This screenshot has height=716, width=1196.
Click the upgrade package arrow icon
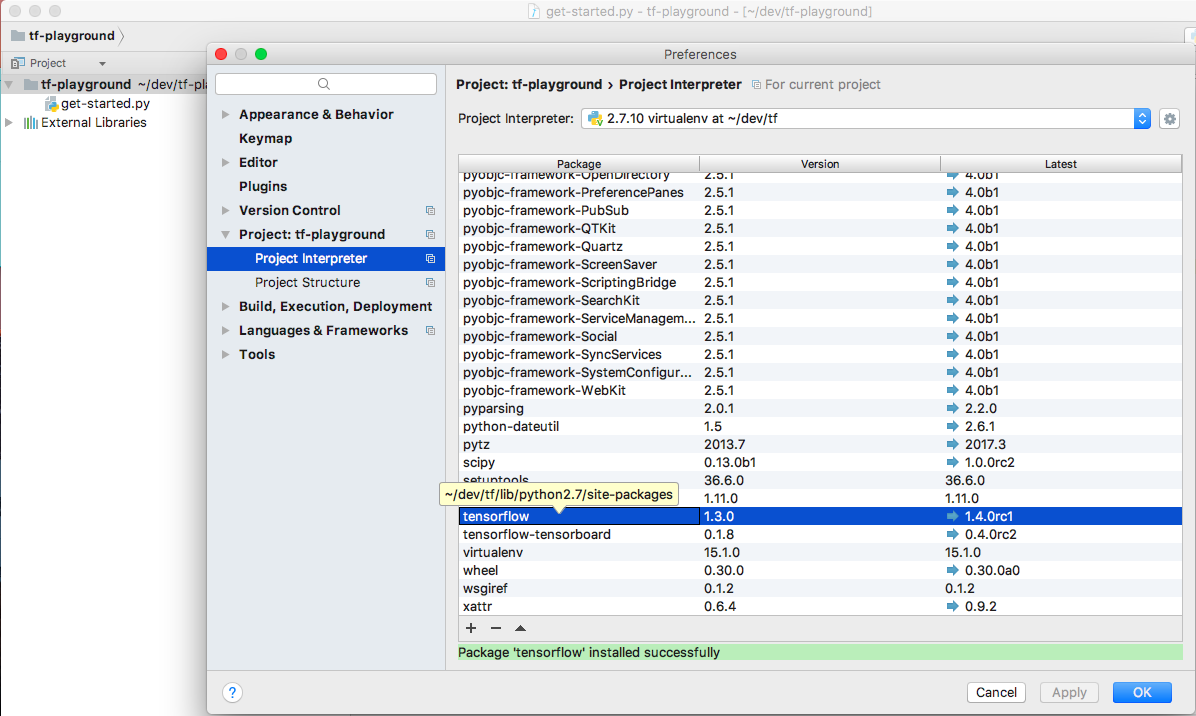pos(520,628)
